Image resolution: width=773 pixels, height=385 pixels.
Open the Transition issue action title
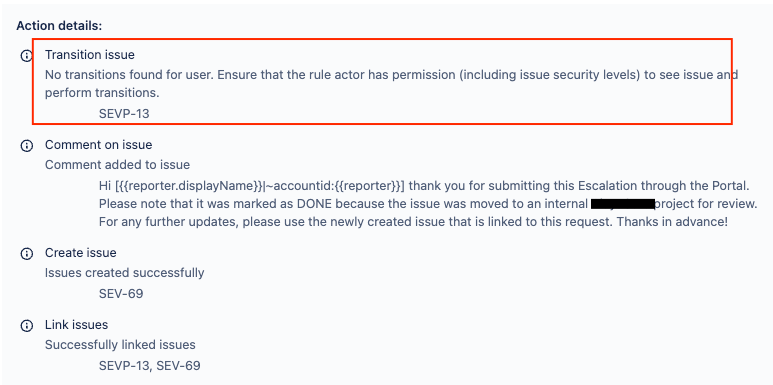coord(90,55)
